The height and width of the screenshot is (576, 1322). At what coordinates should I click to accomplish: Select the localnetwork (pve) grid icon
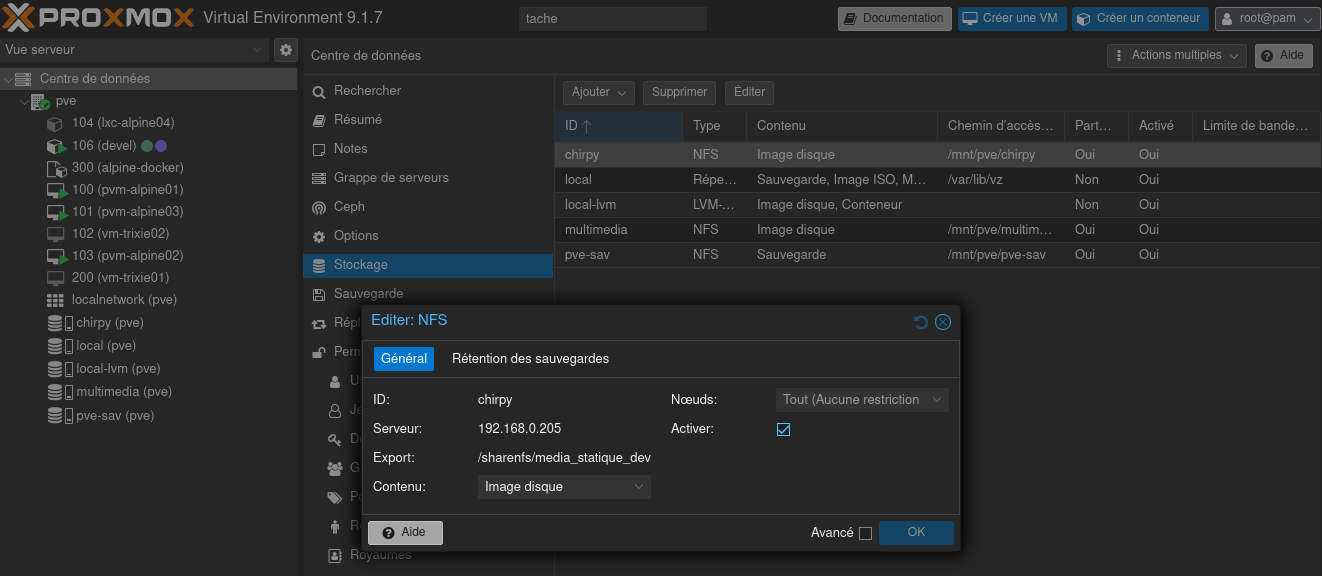[56, 300]
